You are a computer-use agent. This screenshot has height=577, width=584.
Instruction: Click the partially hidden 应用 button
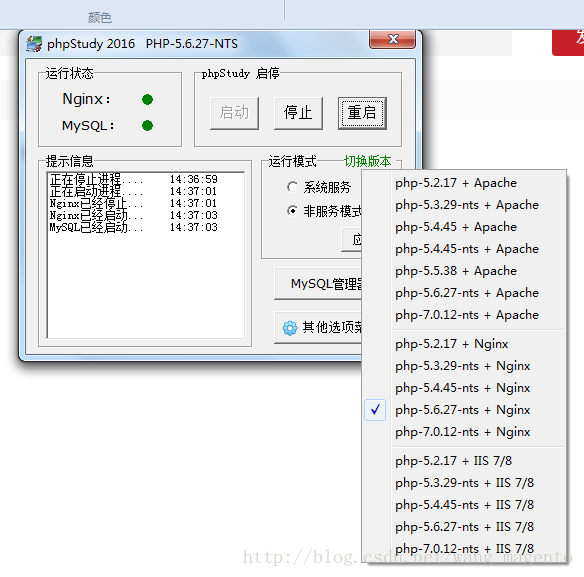(352, 240)
